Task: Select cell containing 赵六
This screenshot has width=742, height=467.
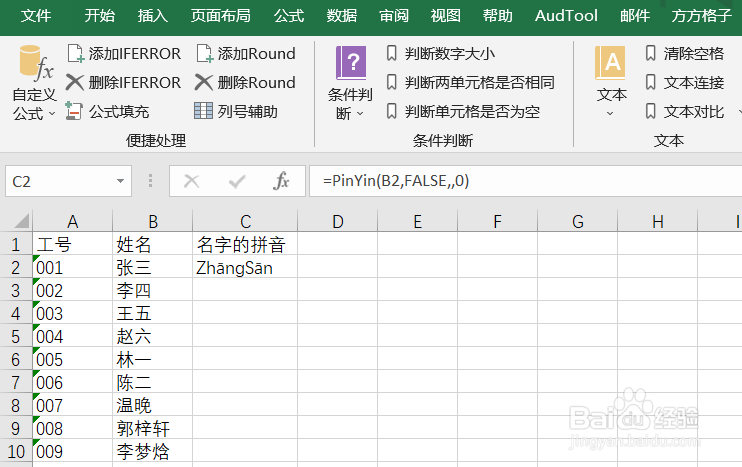Action: tap(152, 336)
